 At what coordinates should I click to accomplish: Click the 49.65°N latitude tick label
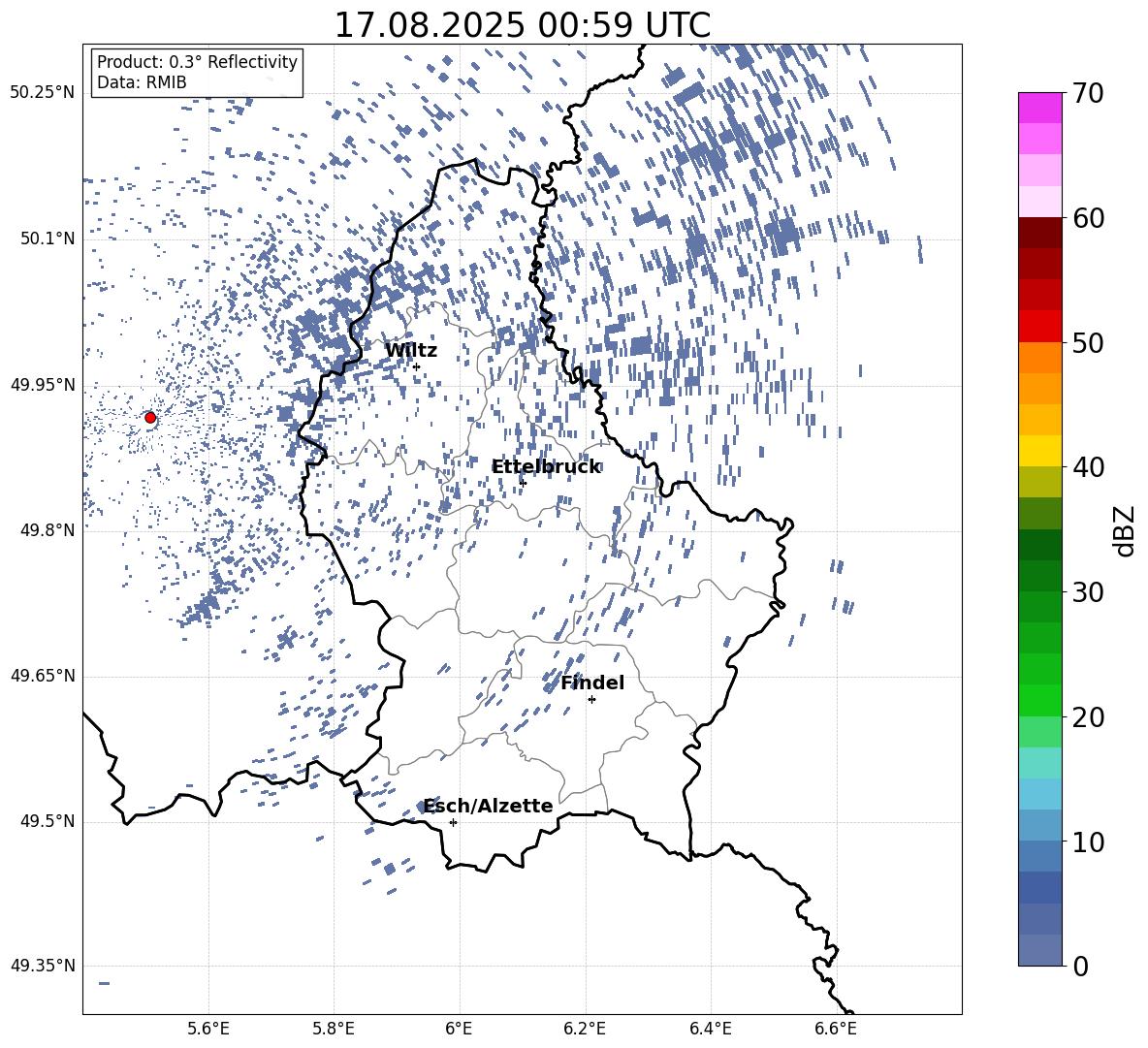(43, 676)
